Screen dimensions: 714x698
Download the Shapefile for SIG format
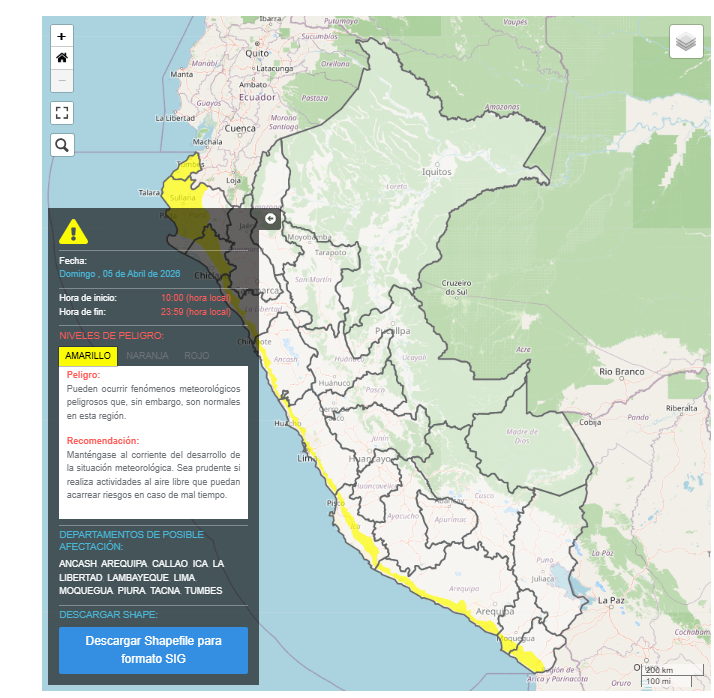tap(153, 650)
